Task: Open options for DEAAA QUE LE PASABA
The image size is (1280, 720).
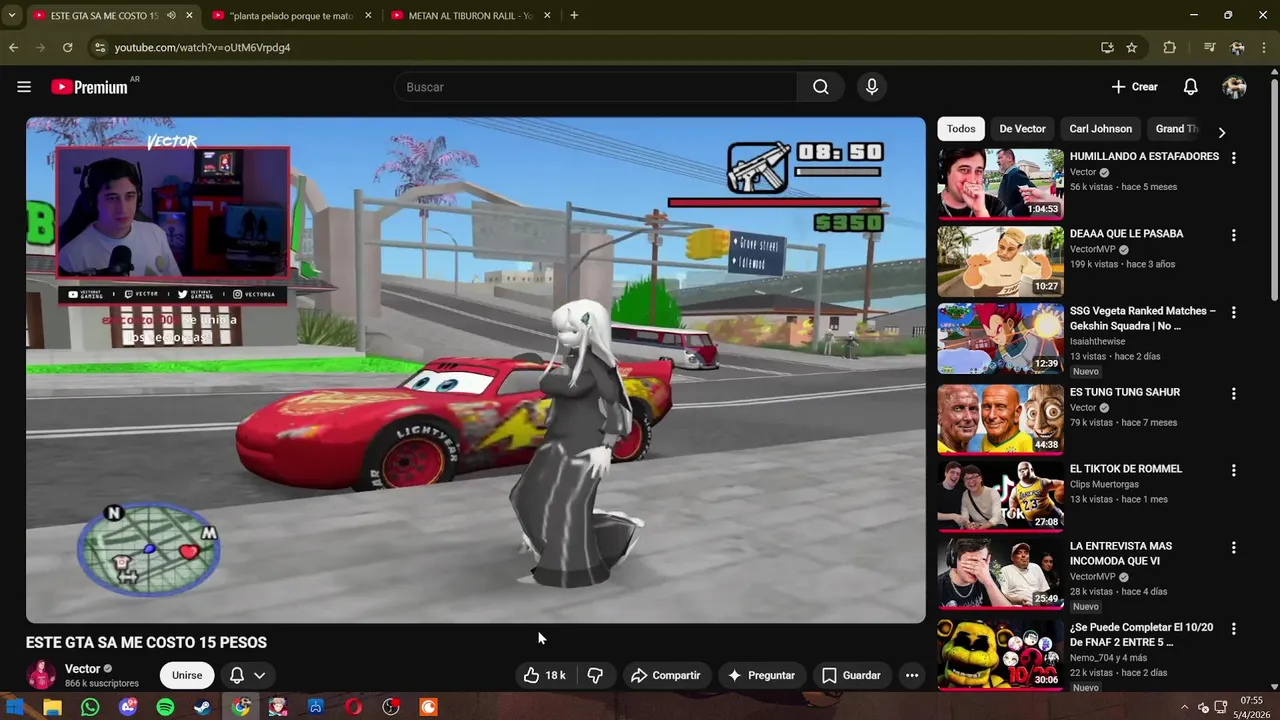Action: coord(1233,235)
